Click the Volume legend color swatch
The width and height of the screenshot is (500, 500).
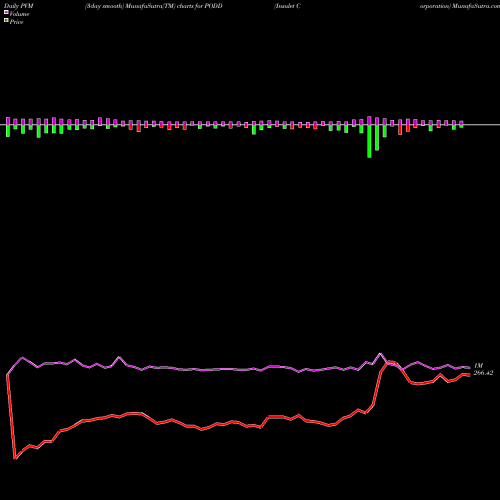[x=6, y=12]
